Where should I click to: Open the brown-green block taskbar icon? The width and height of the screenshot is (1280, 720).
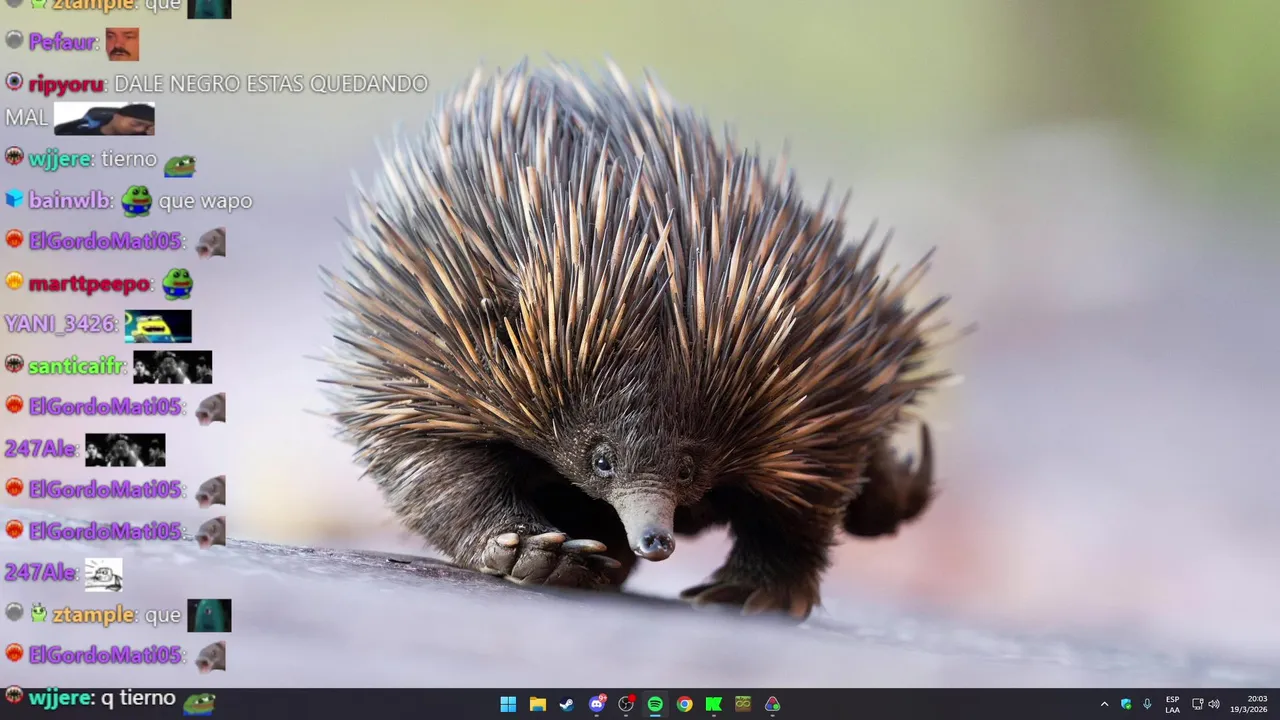coord(743,704)
